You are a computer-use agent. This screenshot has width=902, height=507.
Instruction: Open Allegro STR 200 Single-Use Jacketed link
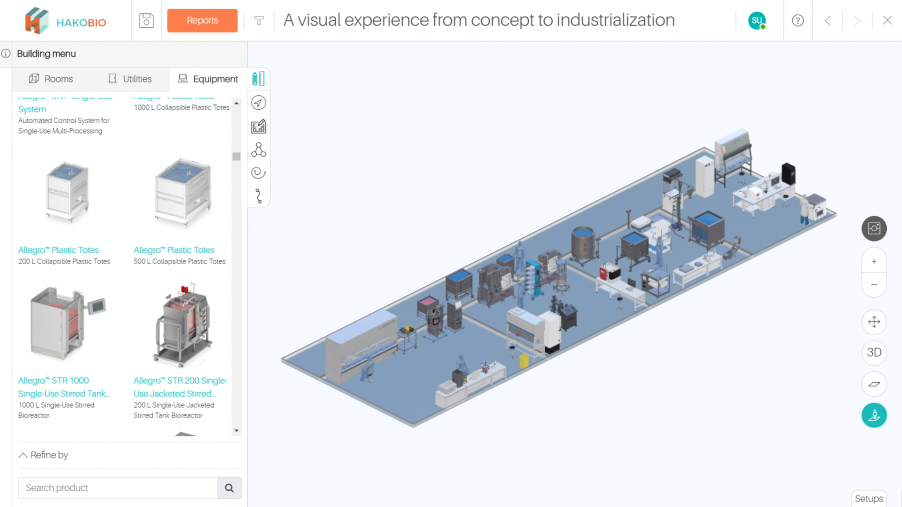coord(180,387)
